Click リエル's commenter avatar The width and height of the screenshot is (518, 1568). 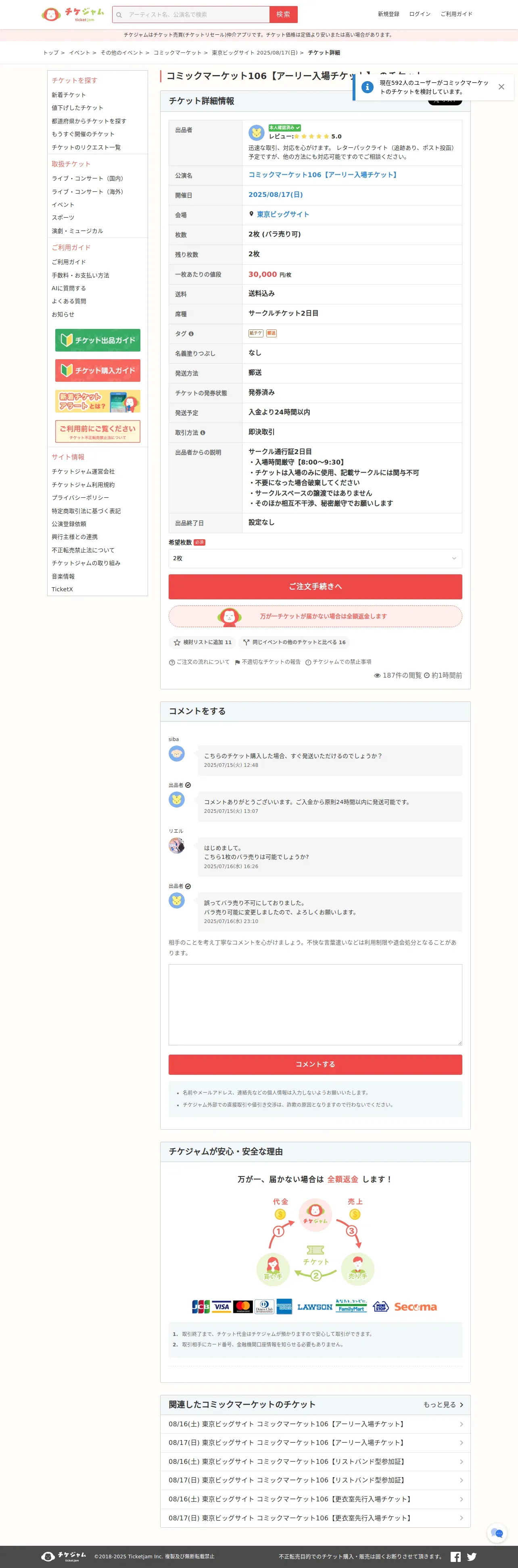[177, 846]
